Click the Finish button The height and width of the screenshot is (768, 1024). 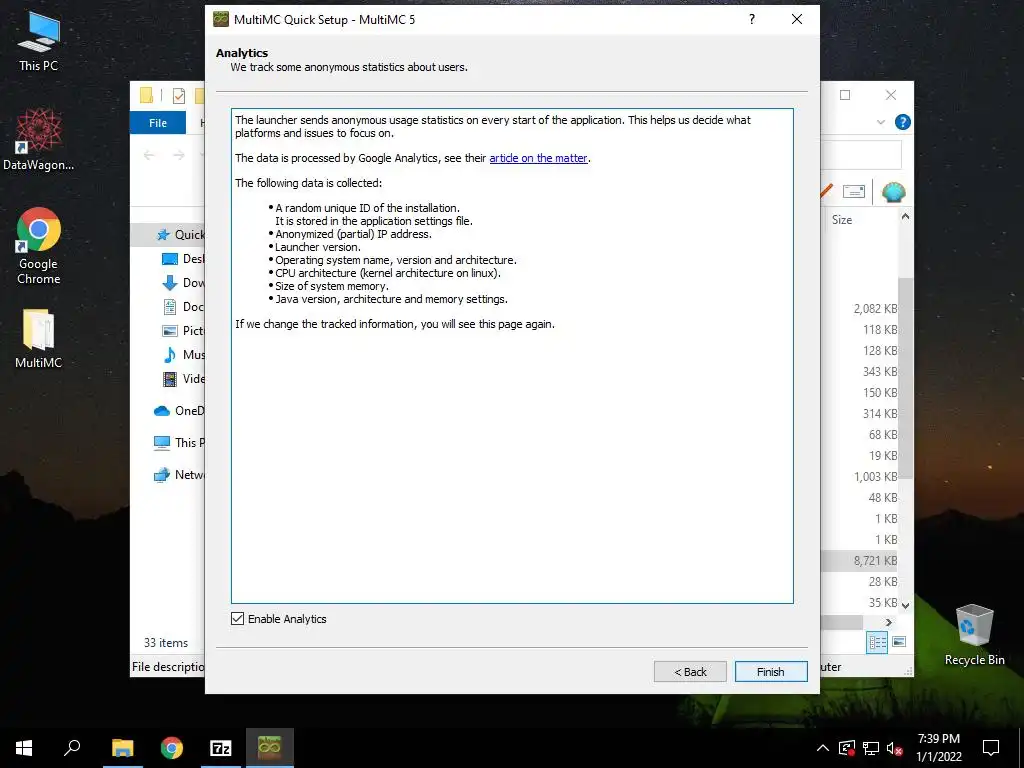click(x=771, y=671)
